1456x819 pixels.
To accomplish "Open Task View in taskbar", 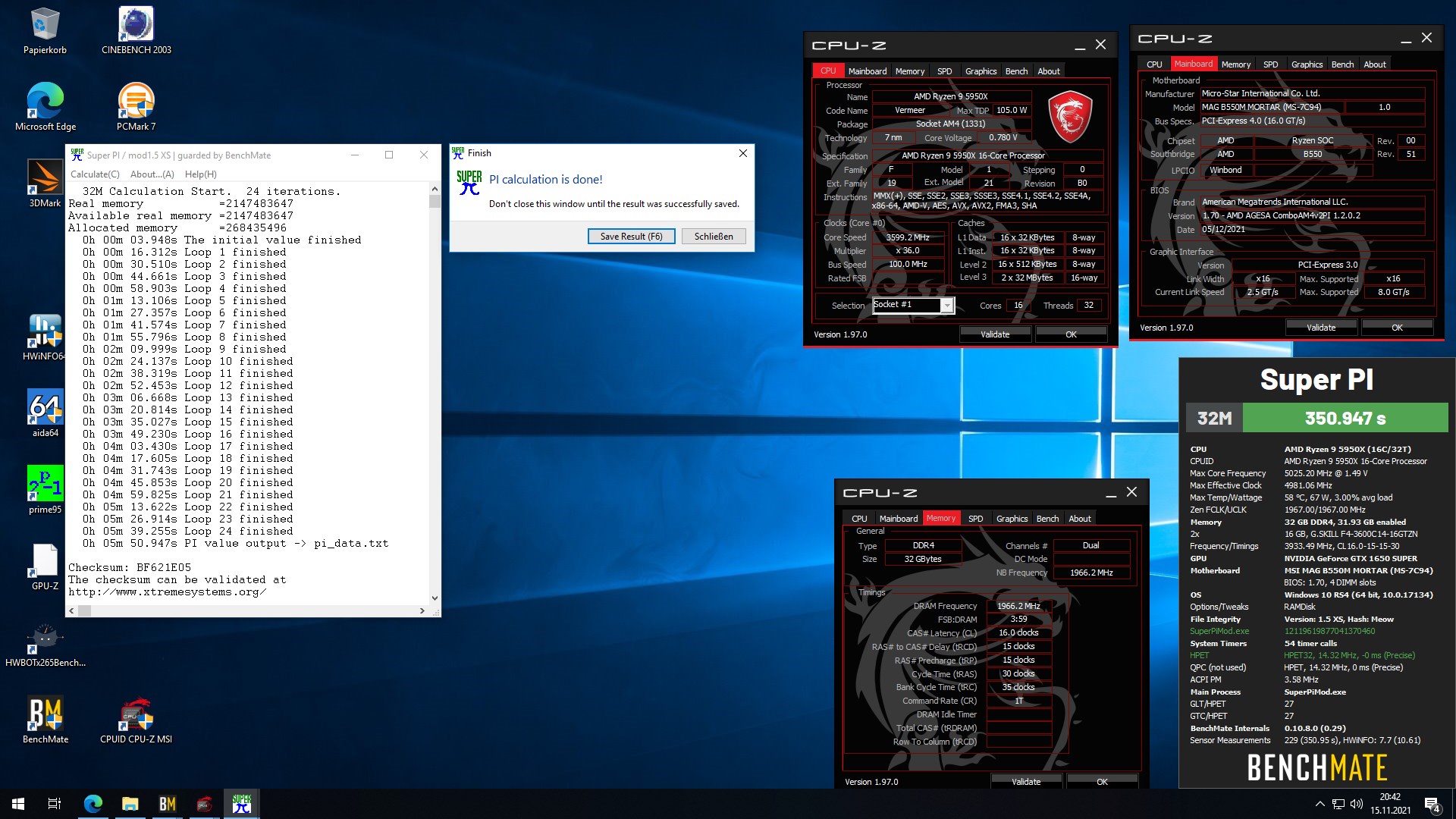I will 55,804.
